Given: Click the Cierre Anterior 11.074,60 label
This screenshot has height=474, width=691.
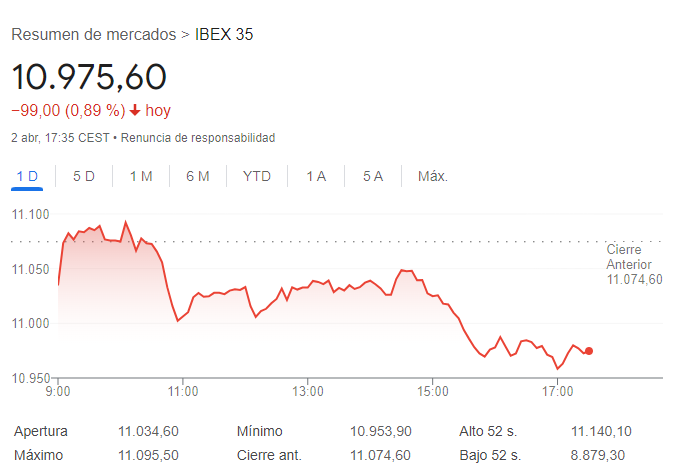Looking at the screenshot, I should pyautogui.click(x=634, y=264).
